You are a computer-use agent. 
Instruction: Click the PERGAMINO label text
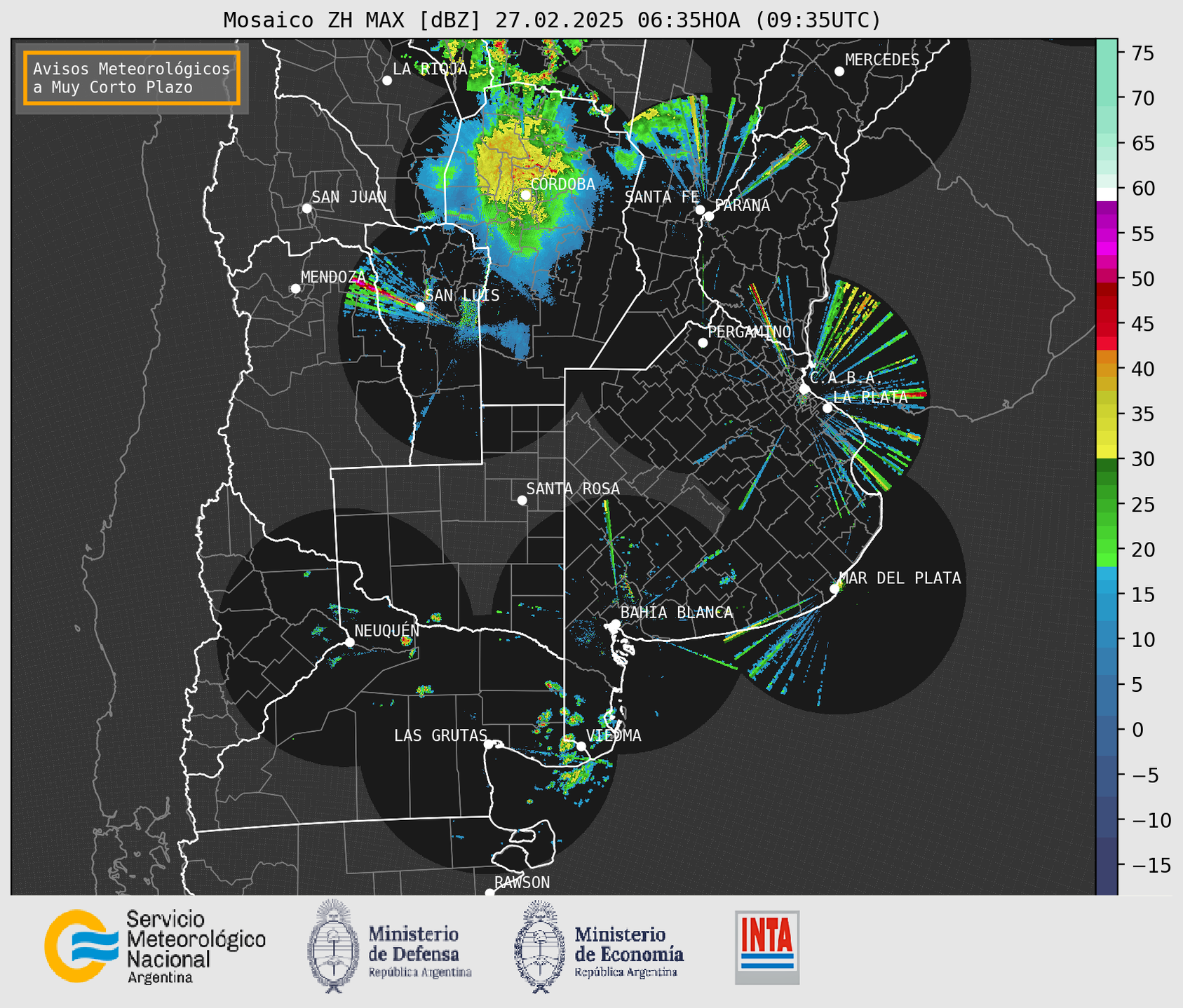pyautogui.click(x=750, y=332)
